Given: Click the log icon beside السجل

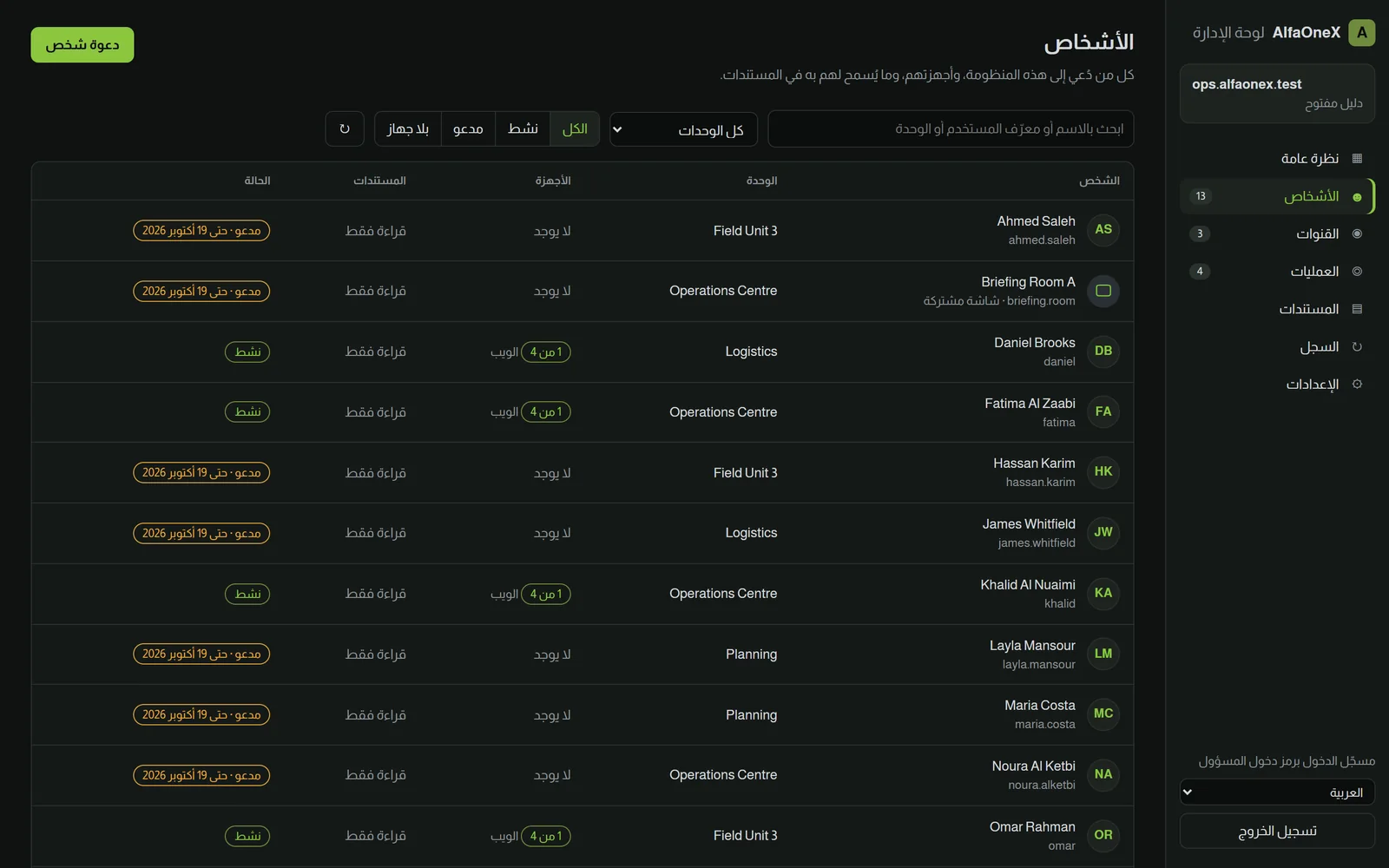Looking at the screenshot, I should click(1357, 346).
